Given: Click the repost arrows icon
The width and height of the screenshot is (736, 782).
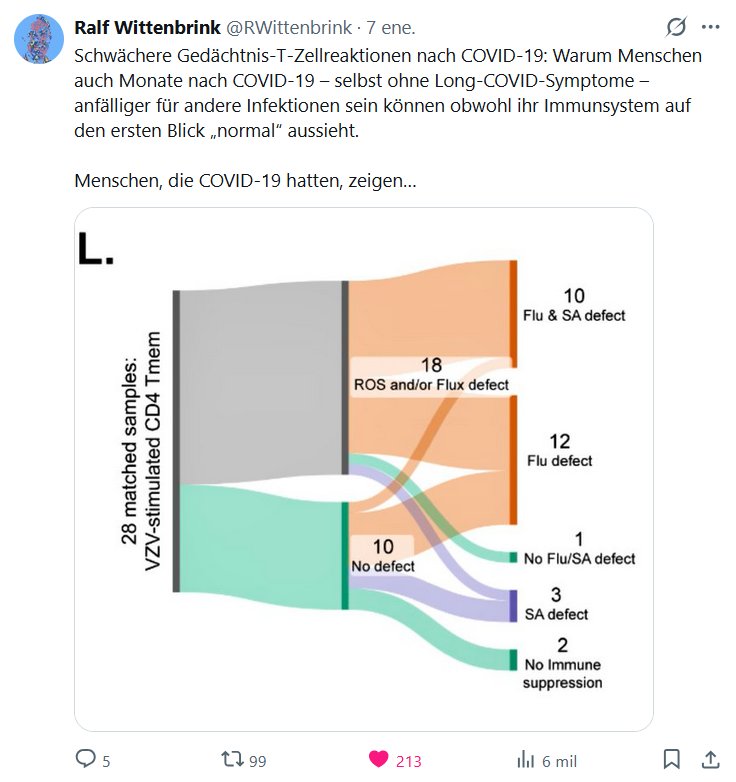Looking at the screenshot, I should (232, 760).
